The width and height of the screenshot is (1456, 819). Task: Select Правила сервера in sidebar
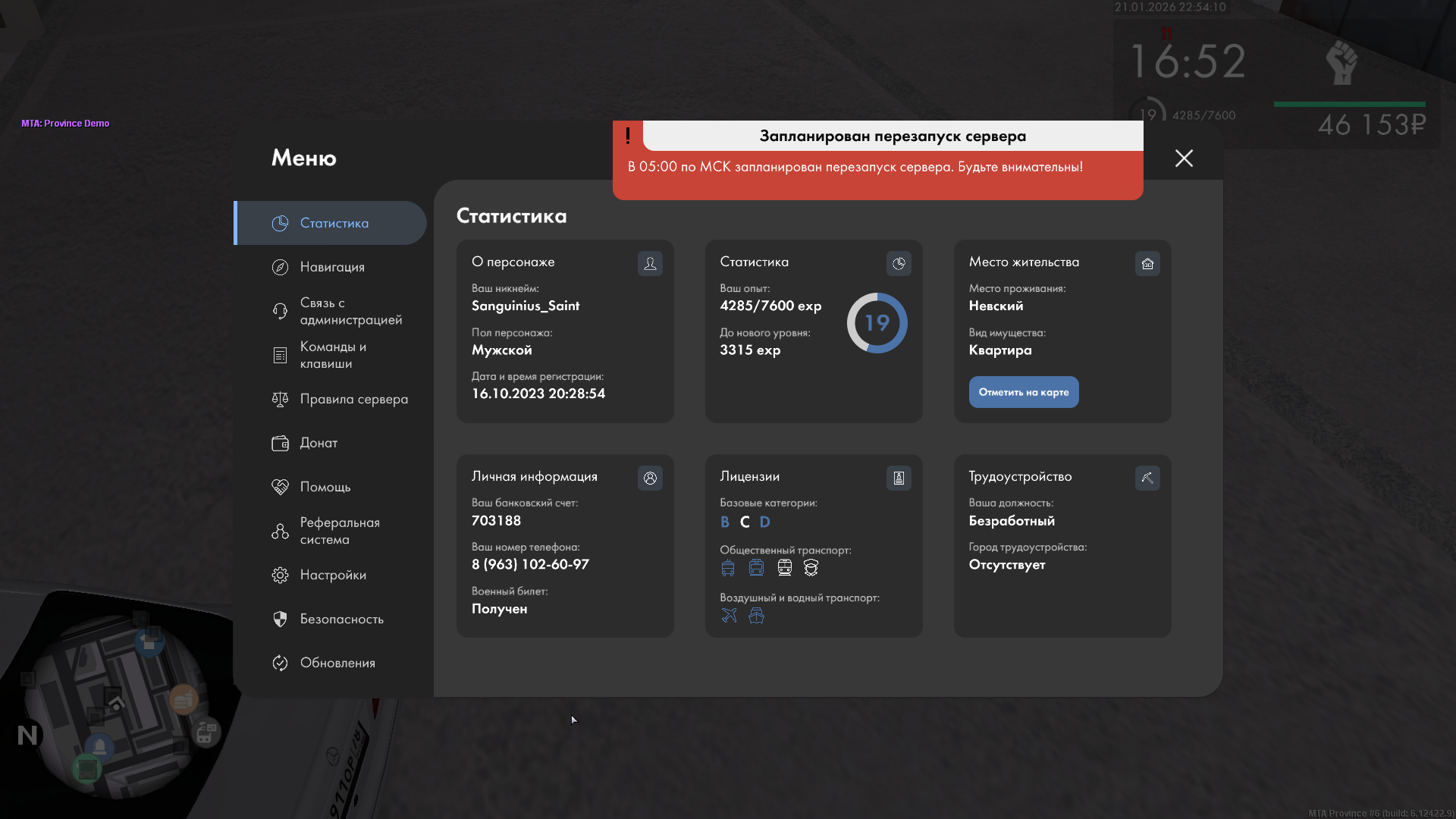click(353, 399)
